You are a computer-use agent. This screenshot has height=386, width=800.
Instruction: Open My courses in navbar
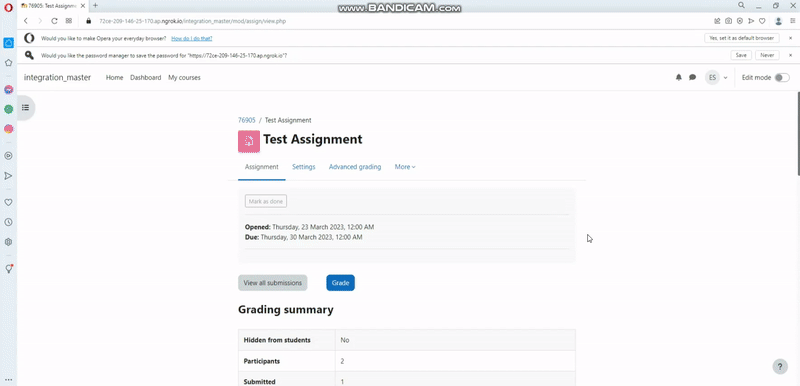tap(184, 78)
